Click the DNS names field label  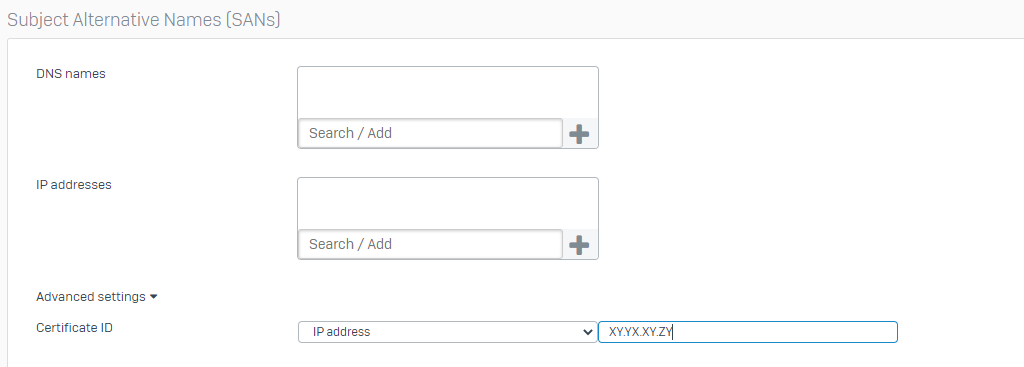(x=71, y=74)
